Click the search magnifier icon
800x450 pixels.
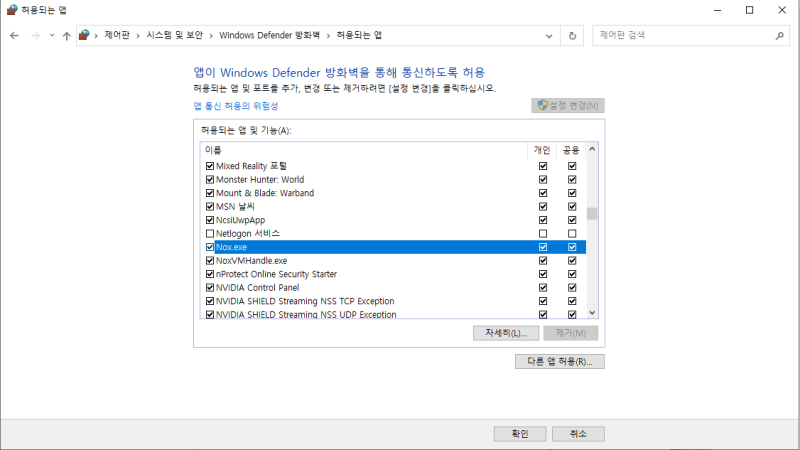pos(779,36)
